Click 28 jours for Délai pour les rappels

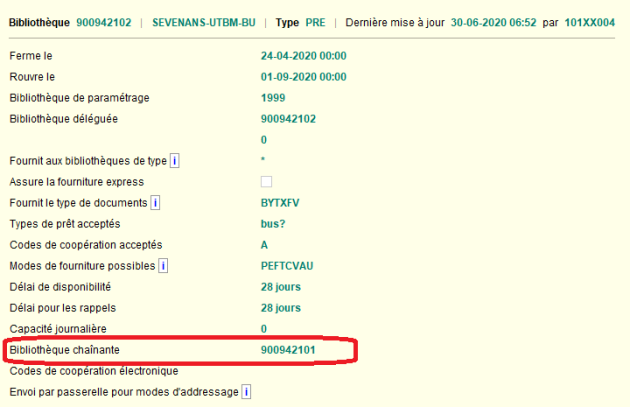tap(281, 308)
